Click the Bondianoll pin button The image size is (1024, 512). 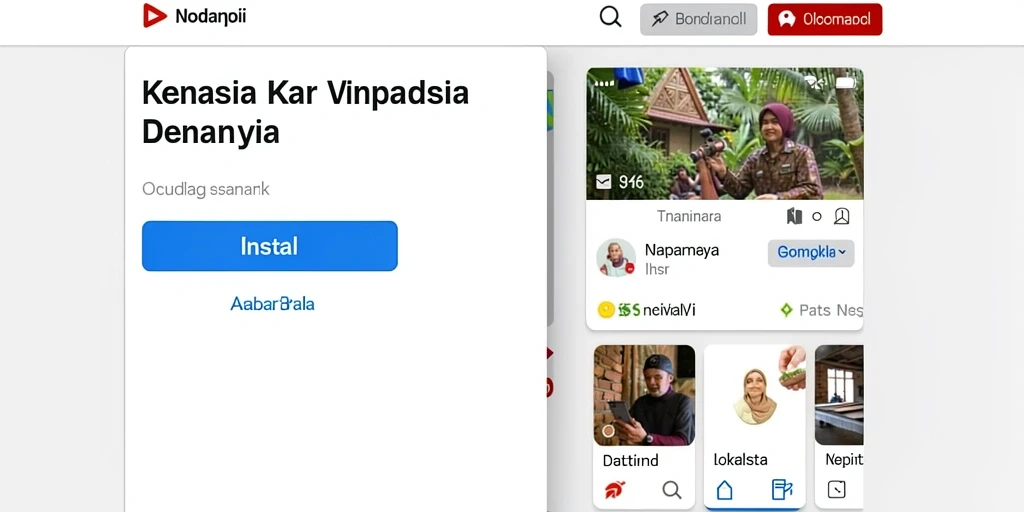pos(698,19)
